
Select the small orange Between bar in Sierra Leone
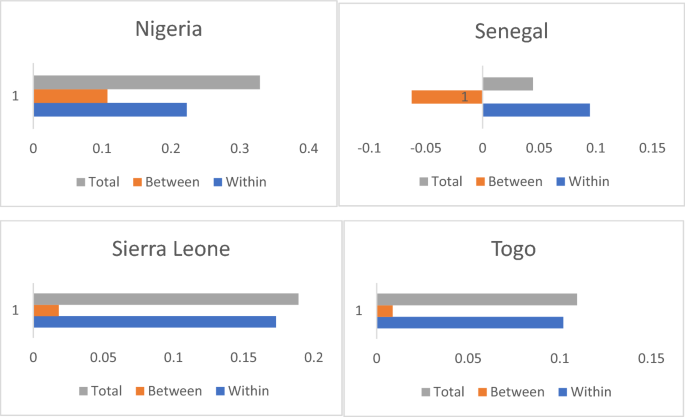click(46, 311)
